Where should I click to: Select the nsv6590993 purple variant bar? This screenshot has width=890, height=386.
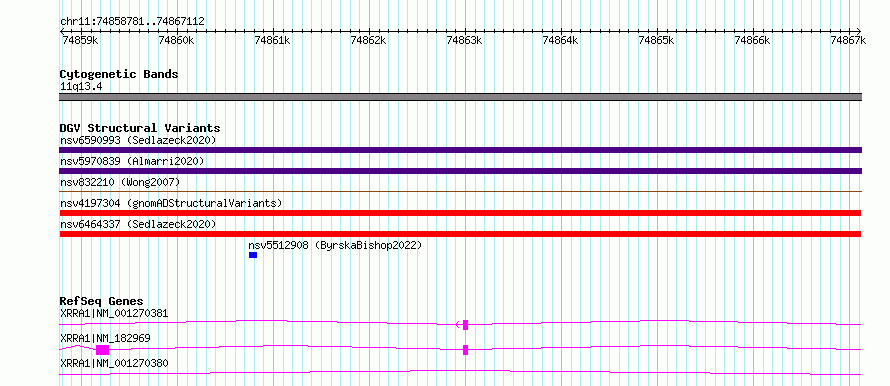pyautogui.click(x=460, y=150)
